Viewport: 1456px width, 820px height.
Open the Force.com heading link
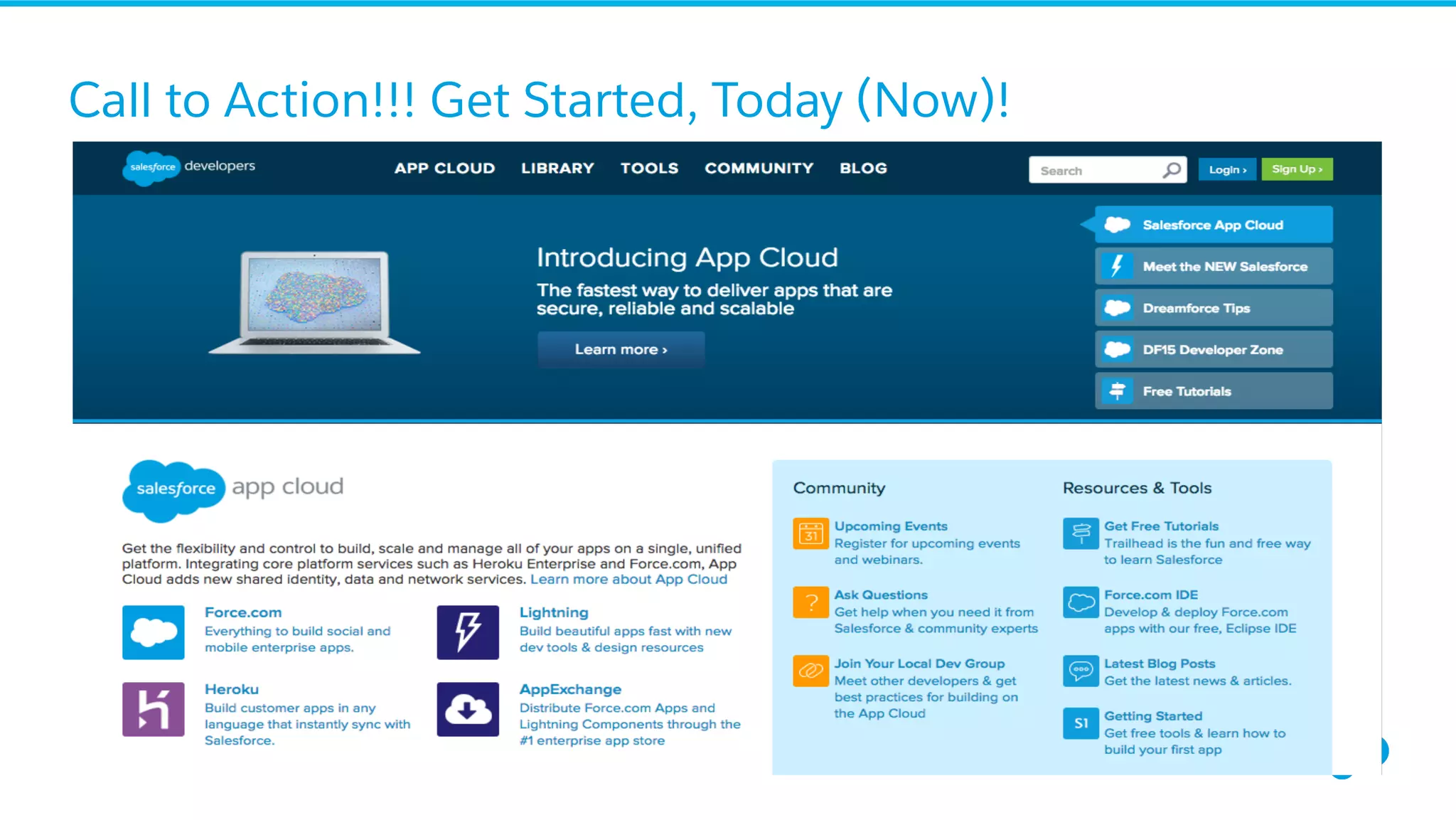243,612
